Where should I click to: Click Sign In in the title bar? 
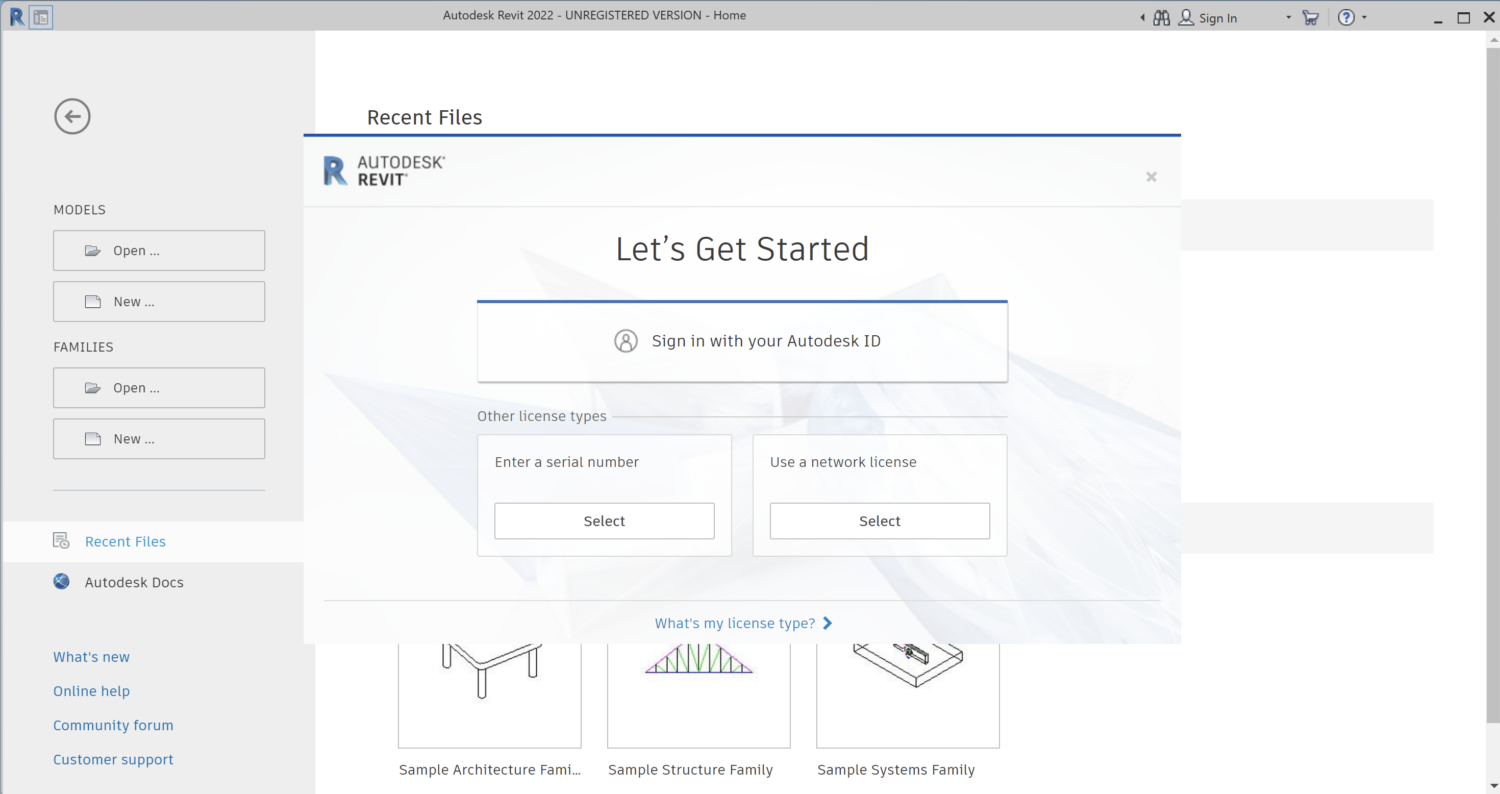point(1209,18)
